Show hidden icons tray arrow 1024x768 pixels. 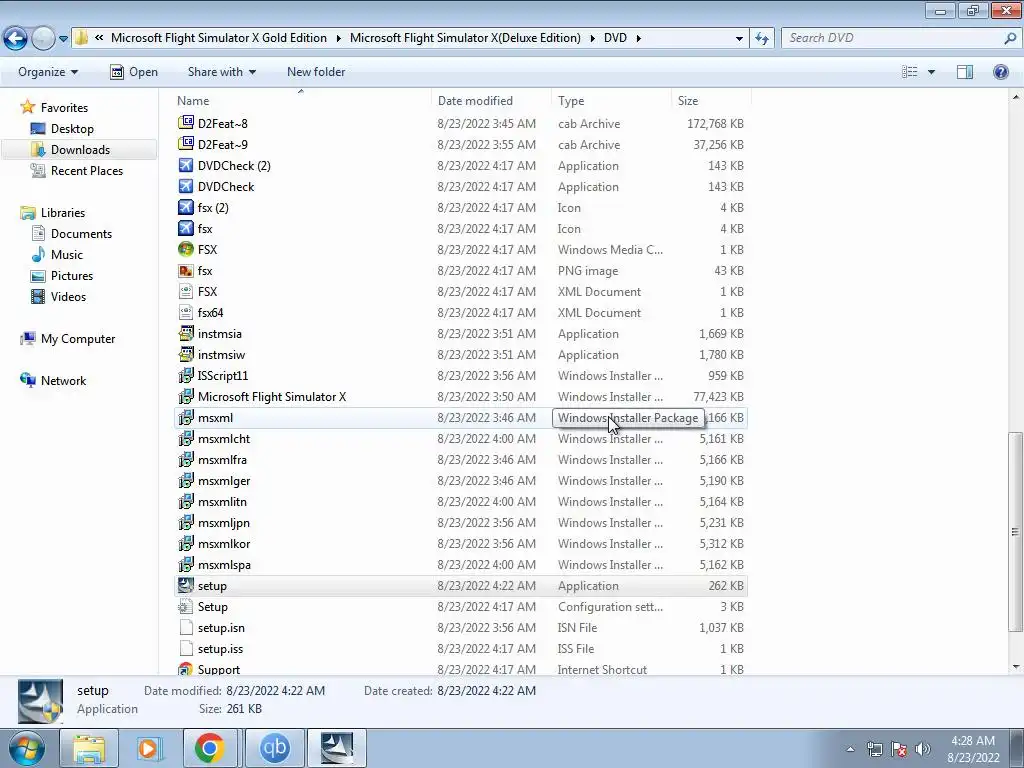(850, 748)
